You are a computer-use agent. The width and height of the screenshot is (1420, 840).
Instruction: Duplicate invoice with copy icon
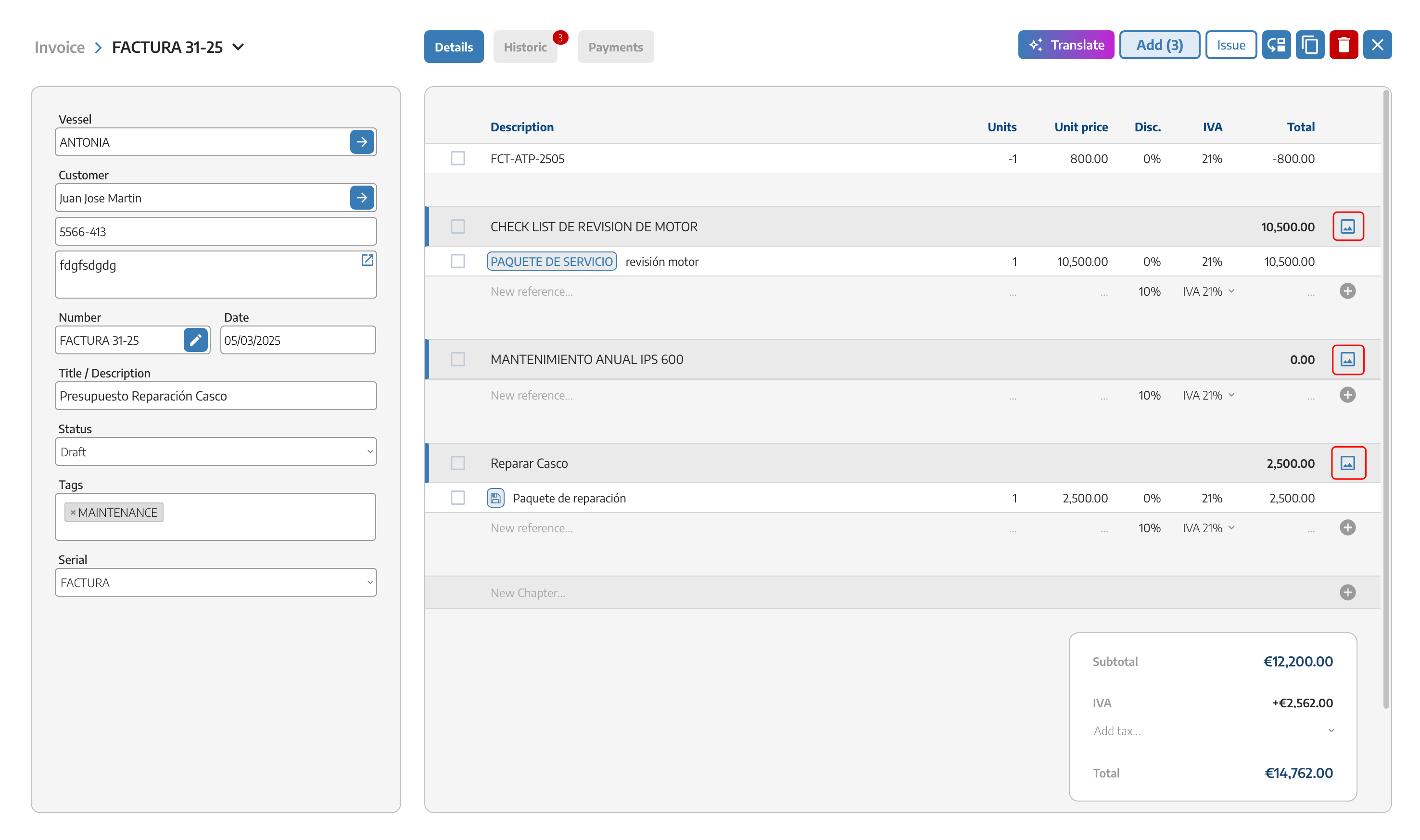[1309, 45]
